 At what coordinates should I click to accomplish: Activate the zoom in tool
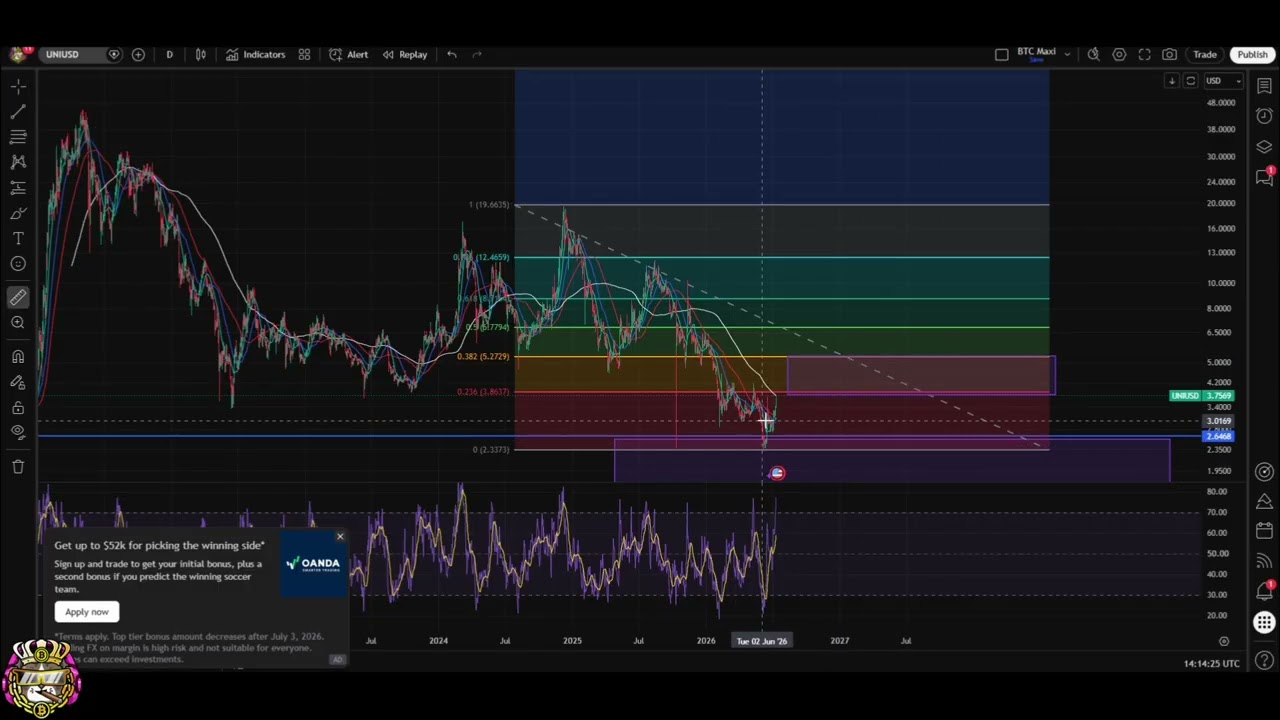(x=18, y=322)
